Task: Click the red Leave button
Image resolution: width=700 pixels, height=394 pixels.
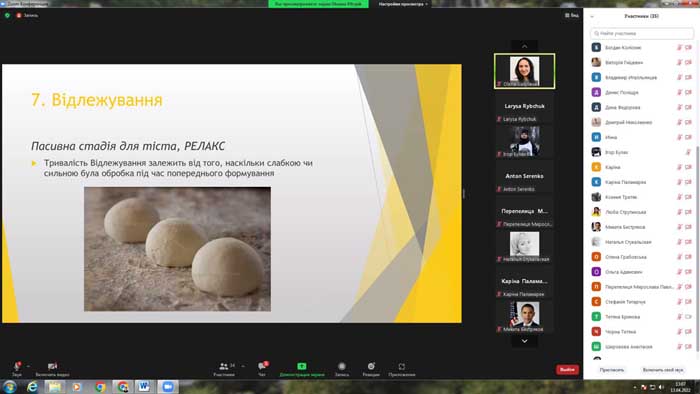Action: [567, 369]
